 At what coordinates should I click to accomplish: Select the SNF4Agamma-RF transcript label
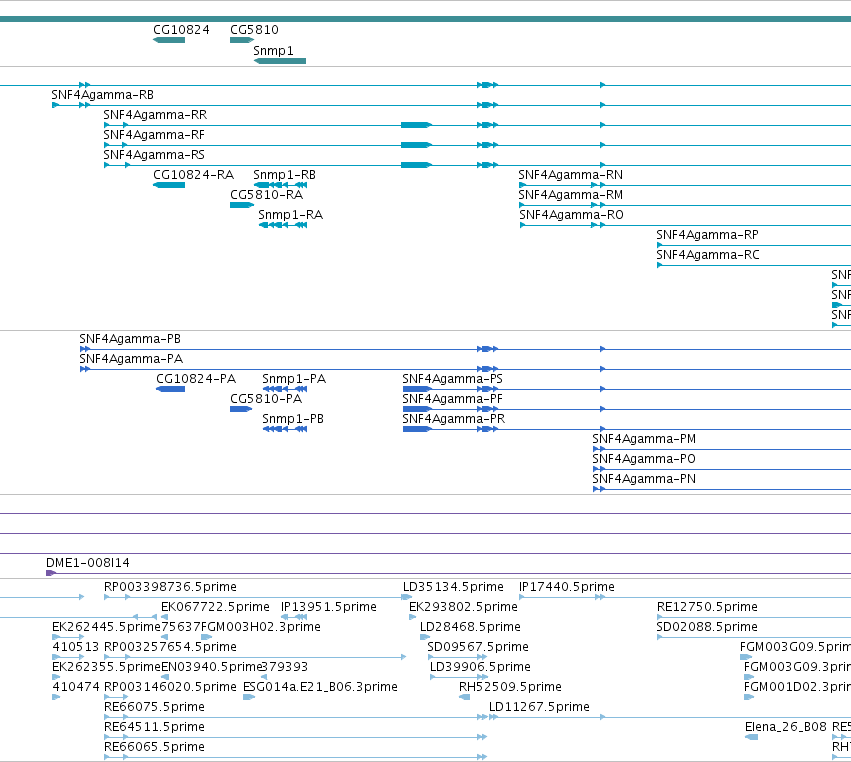click(x=154, y=135)
